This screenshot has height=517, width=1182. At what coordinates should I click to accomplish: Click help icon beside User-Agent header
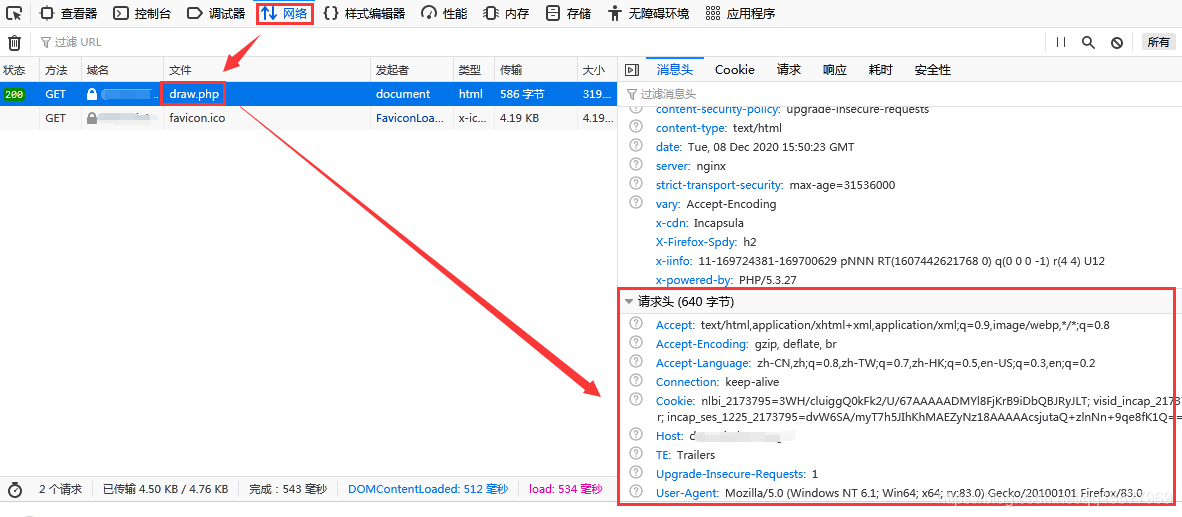tap(636, 492)
